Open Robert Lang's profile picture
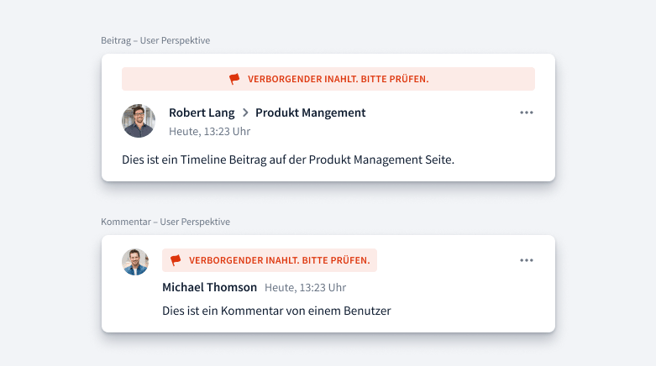 [138, 121]
